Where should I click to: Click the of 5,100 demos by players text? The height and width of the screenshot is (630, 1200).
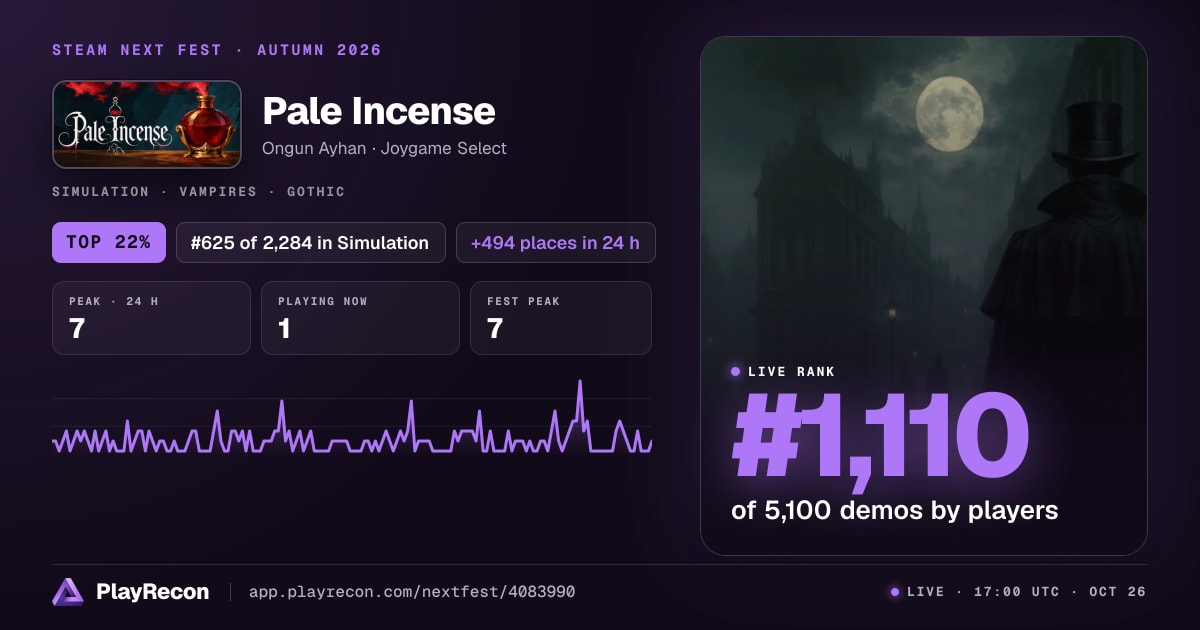coord(894,510)
